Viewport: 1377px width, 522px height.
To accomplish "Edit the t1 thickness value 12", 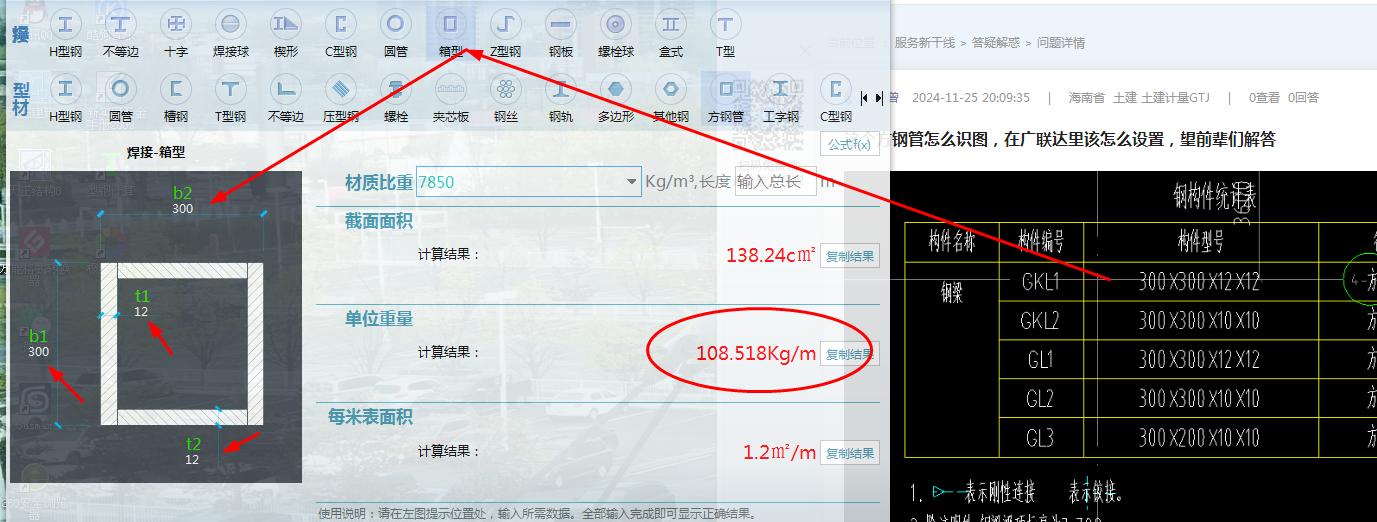I will click(x=141, y=312).
